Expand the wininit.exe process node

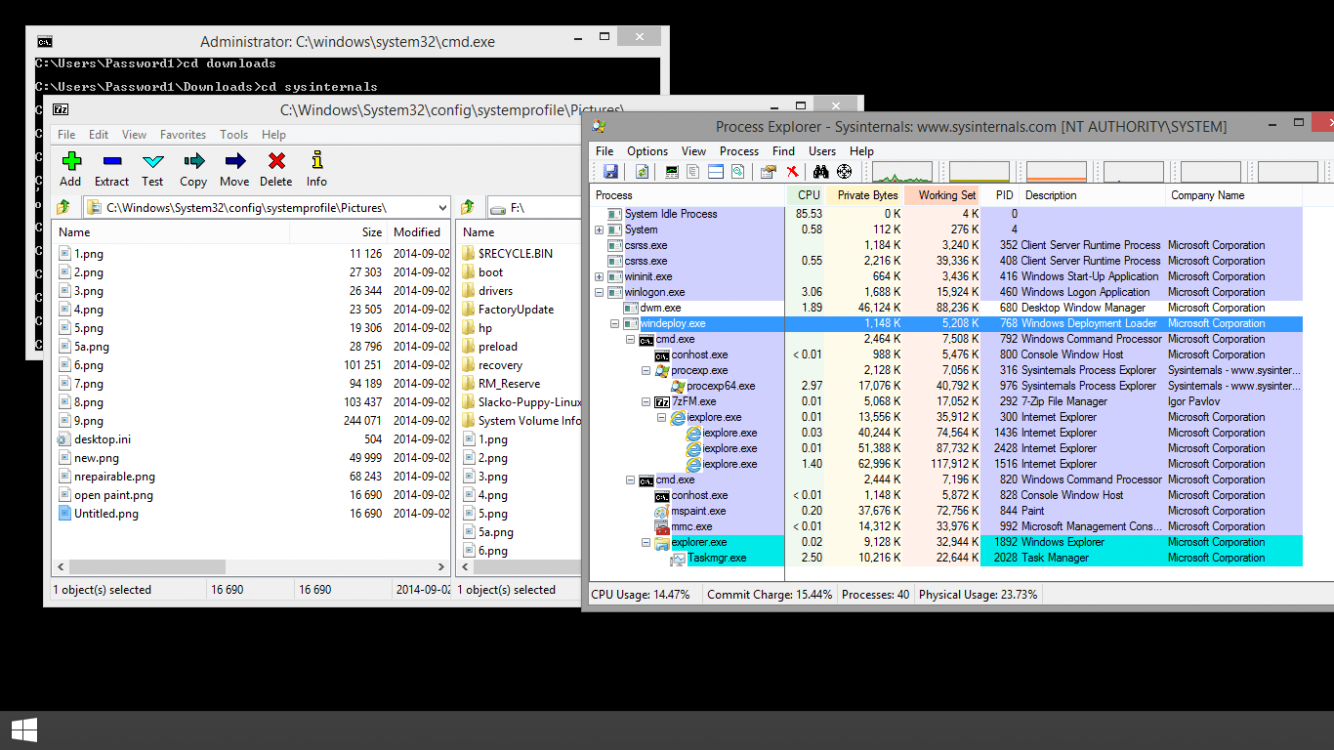click(x=599, y=276)
